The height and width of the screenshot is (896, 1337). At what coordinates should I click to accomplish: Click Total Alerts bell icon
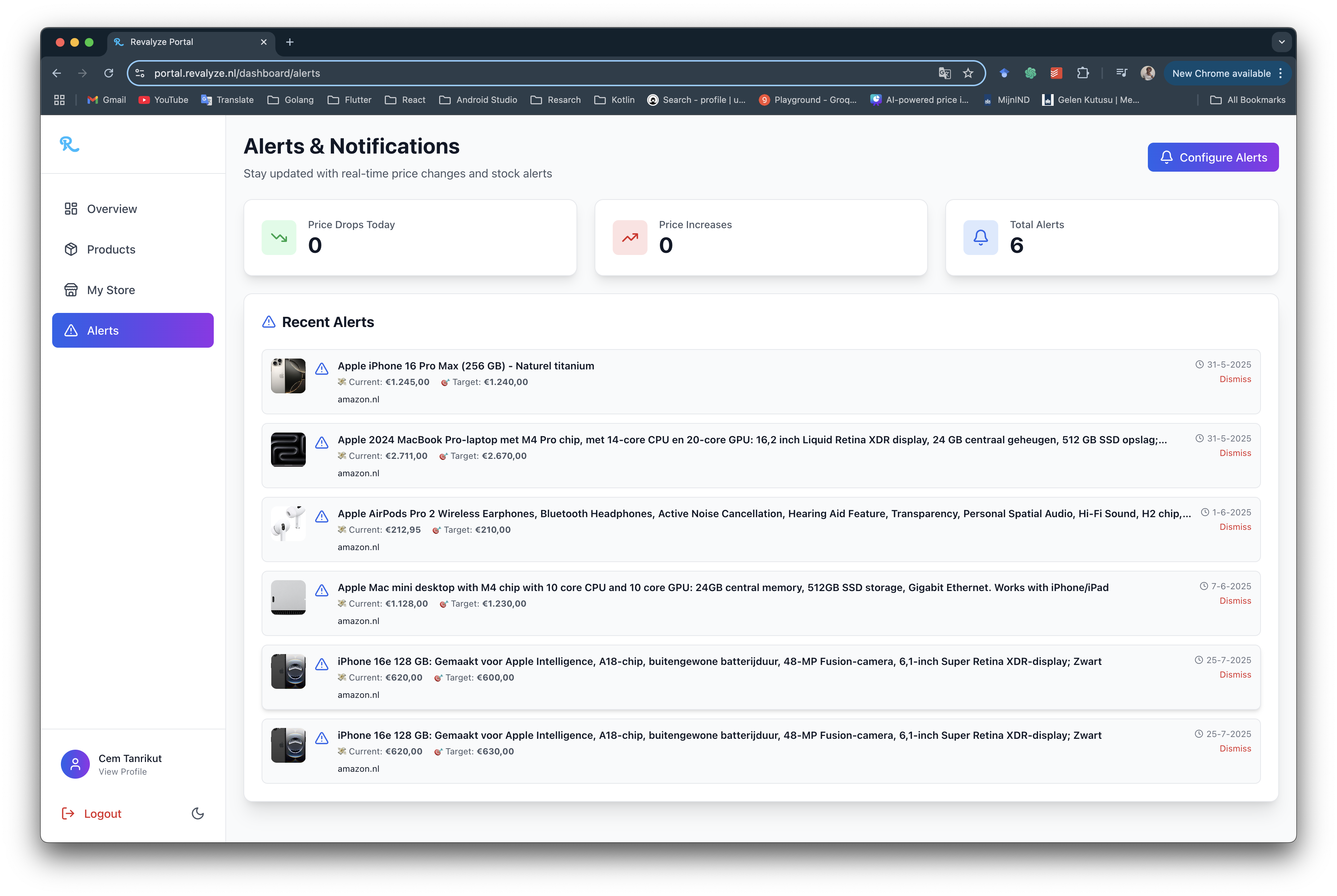pos(981,237)
